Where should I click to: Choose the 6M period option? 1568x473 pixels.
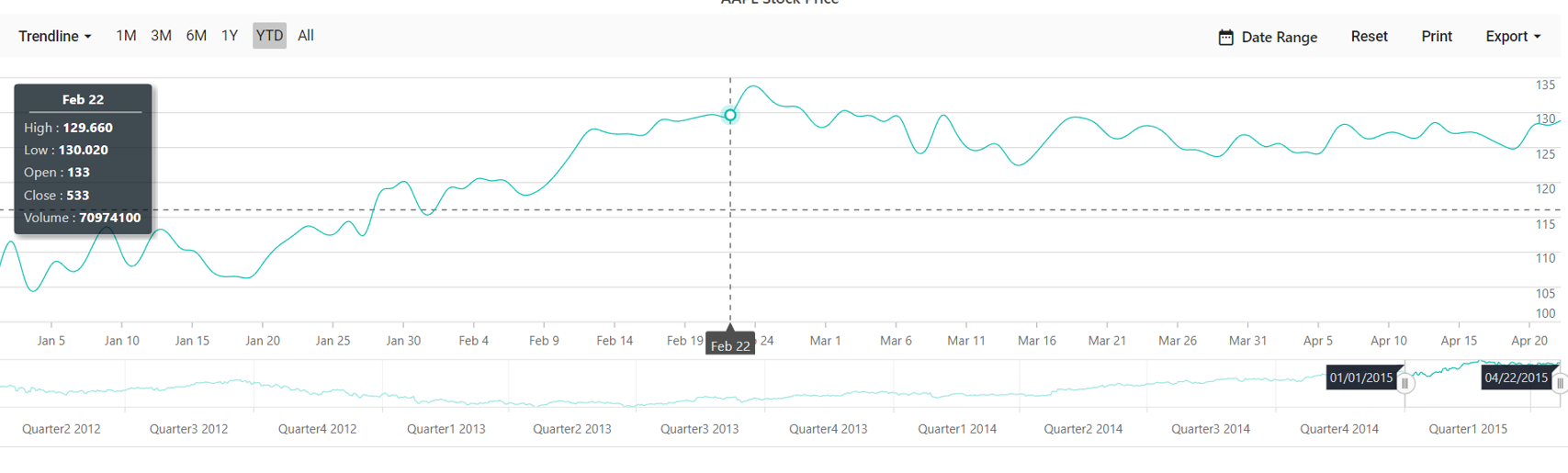click(196, 36)
